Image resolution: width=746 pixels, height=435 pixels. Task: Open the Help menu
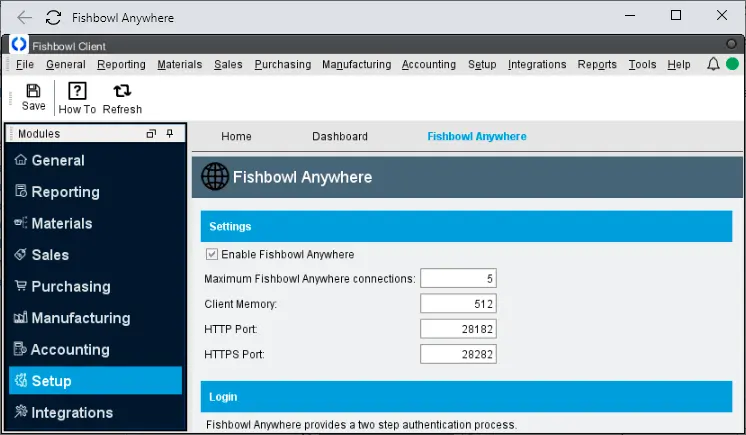pos(678,64)
